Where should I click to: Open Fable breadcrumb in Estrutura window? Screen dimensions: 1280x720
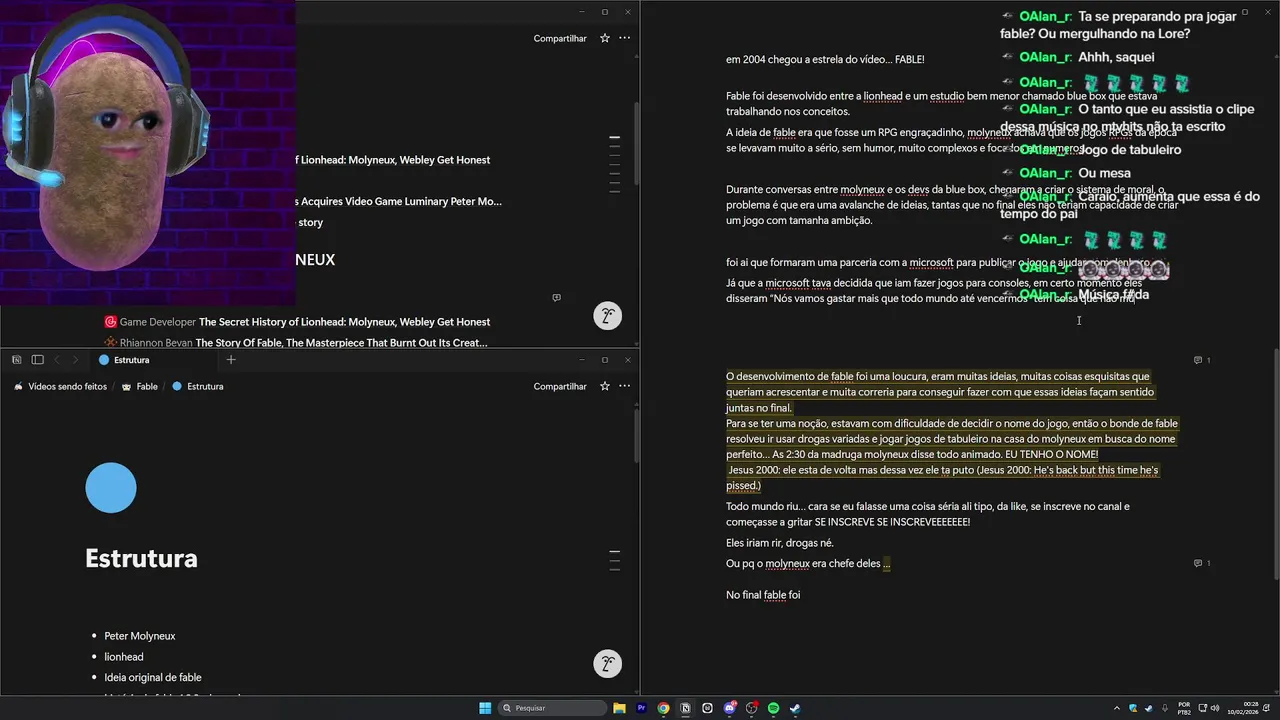[139, 386]
